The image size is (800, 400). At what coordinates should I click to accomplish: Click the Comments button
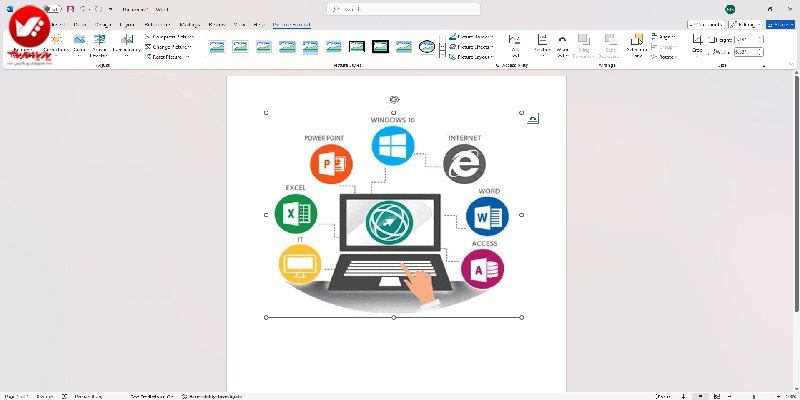(706, 24)
